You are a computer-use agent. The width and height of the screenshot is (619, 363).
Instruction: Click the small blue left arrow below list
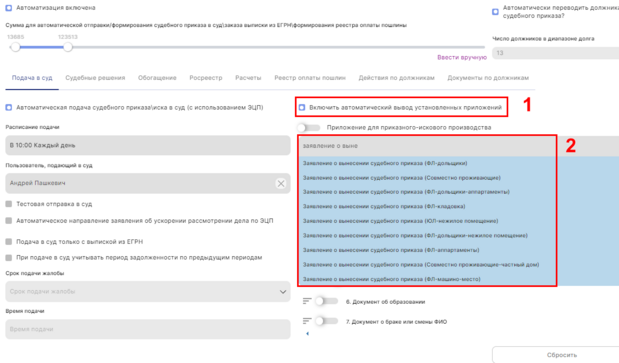(x=308, y=334)
